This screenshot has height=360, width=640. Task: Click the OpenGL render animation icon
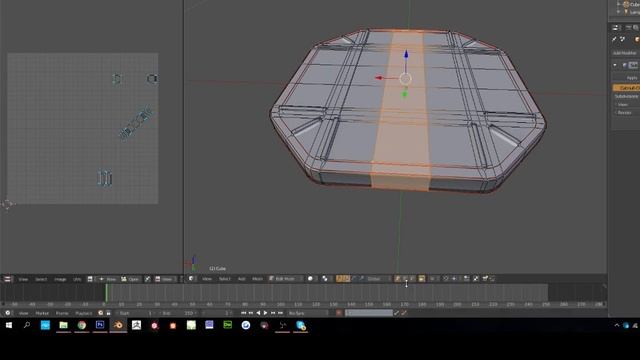coord(492,279)
